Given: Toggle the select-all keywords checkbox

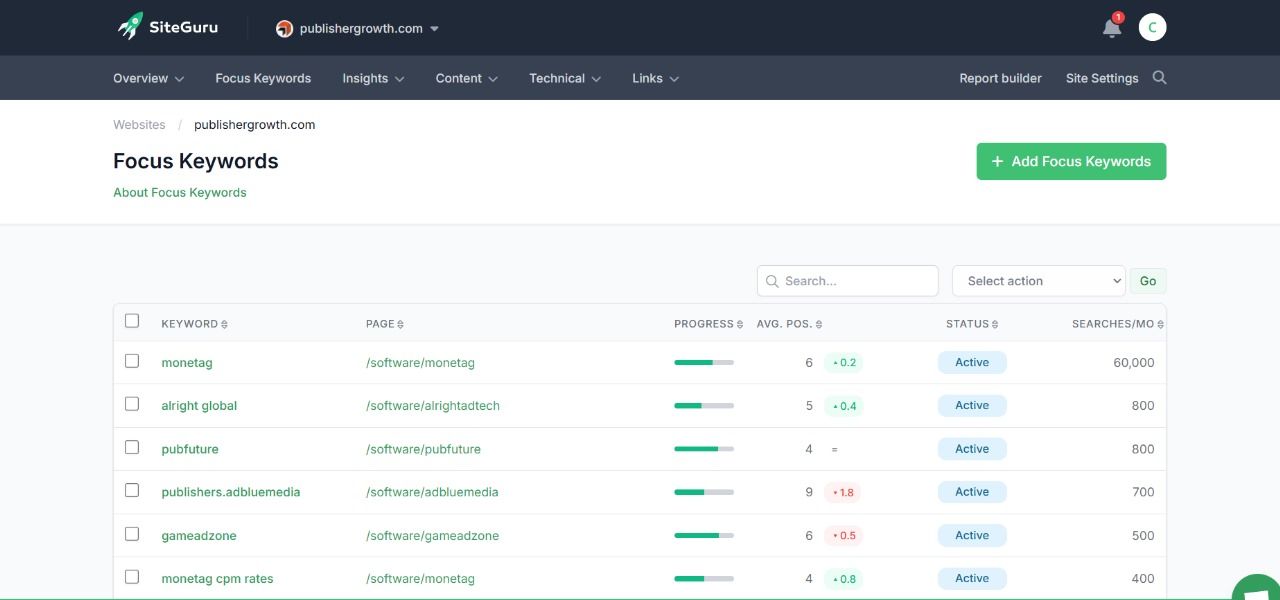Looking at the screenshot, I should pos(132,321).
